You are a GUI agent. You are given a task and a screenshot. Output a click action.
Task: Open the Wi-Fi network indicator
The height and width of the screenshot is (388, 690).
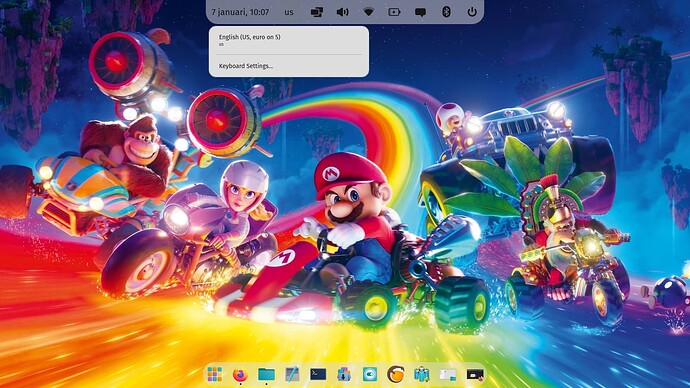pos(368,12)
